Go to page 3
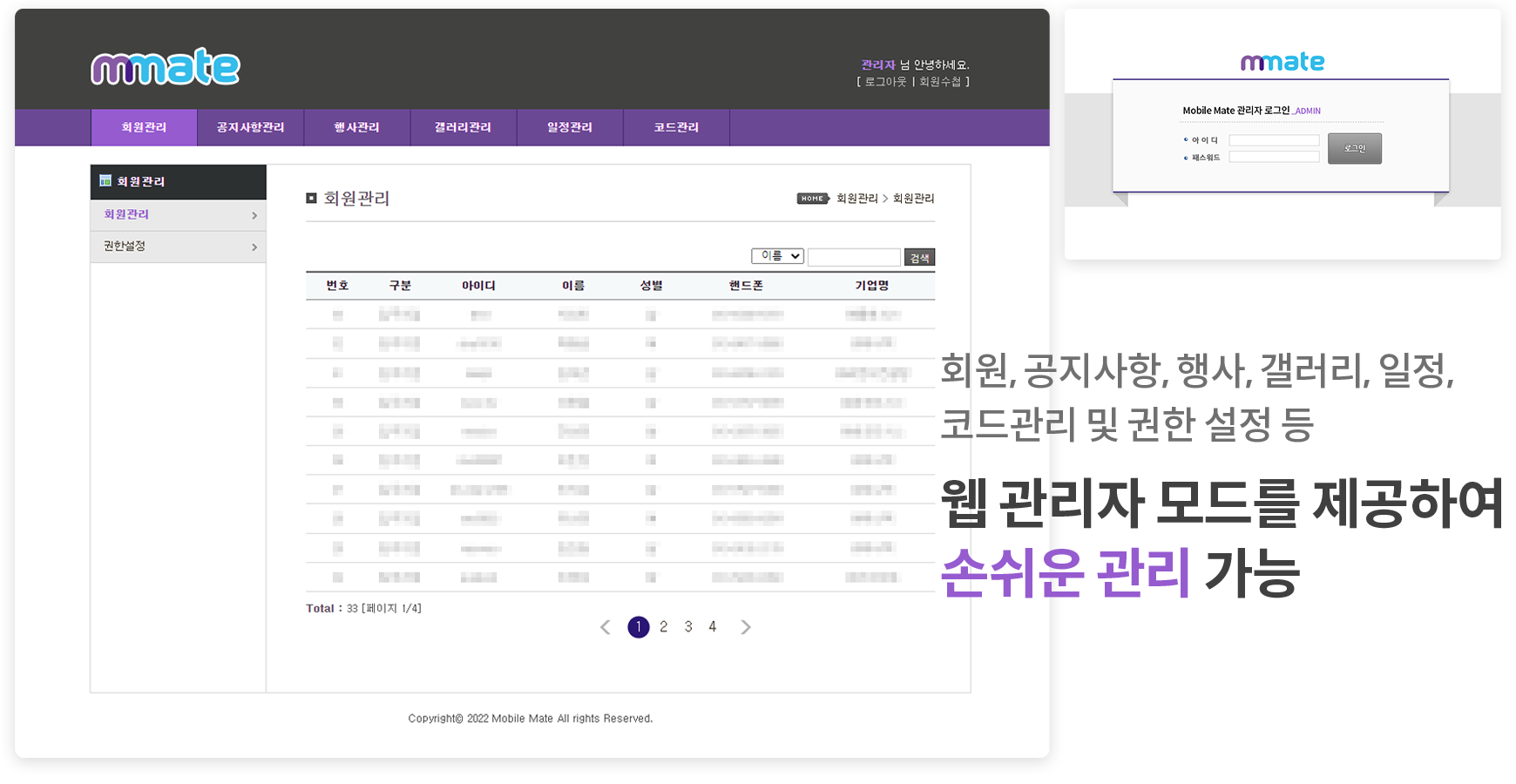 tap(688, 627)
